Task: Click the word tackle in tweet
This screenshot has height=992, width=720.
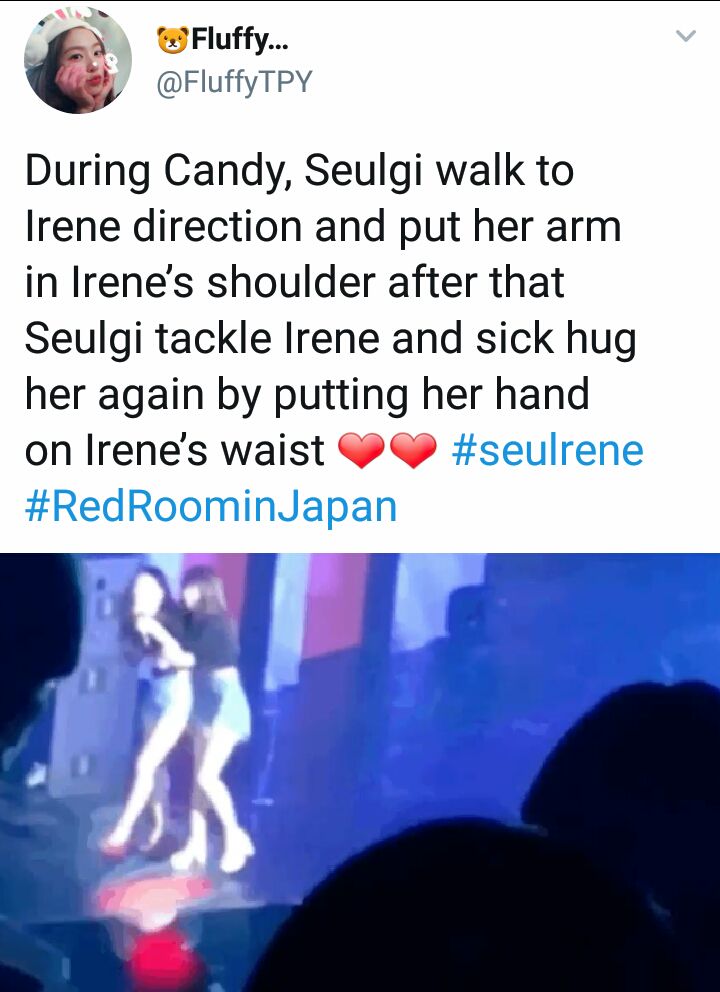Action: coord(213,338)
